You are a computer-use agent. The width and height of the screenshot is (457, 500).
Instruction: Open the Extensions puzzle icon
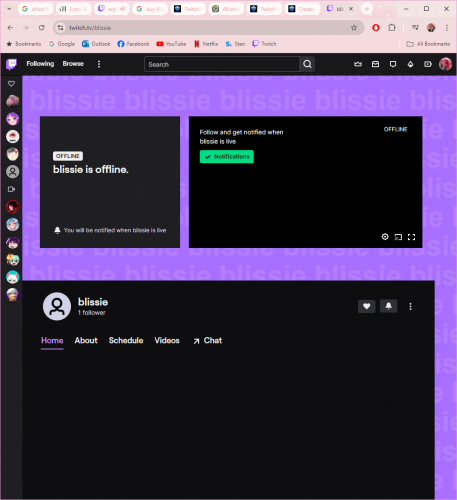(x=392, y=28)
